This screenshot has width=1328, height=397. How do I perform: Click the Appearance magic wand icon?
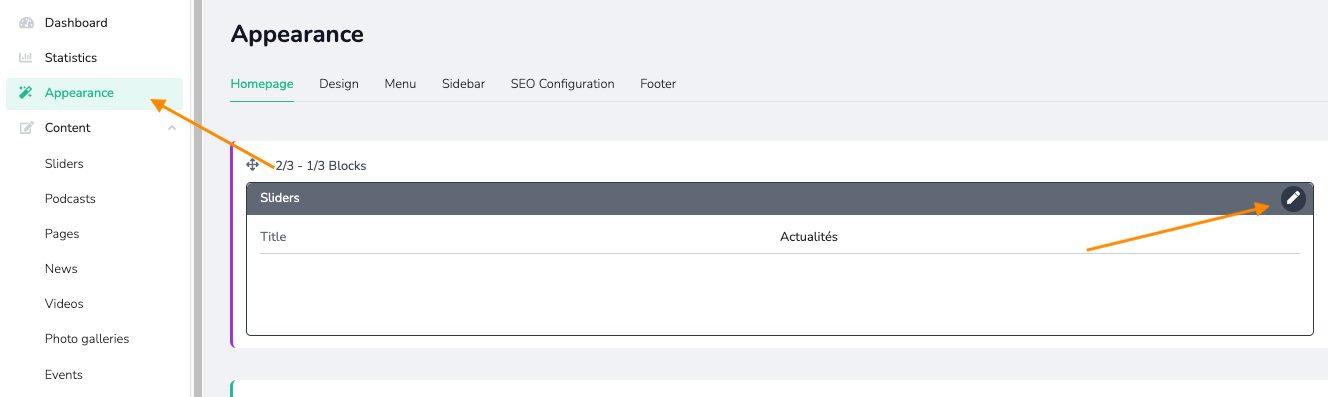click(x=26, y=93)
